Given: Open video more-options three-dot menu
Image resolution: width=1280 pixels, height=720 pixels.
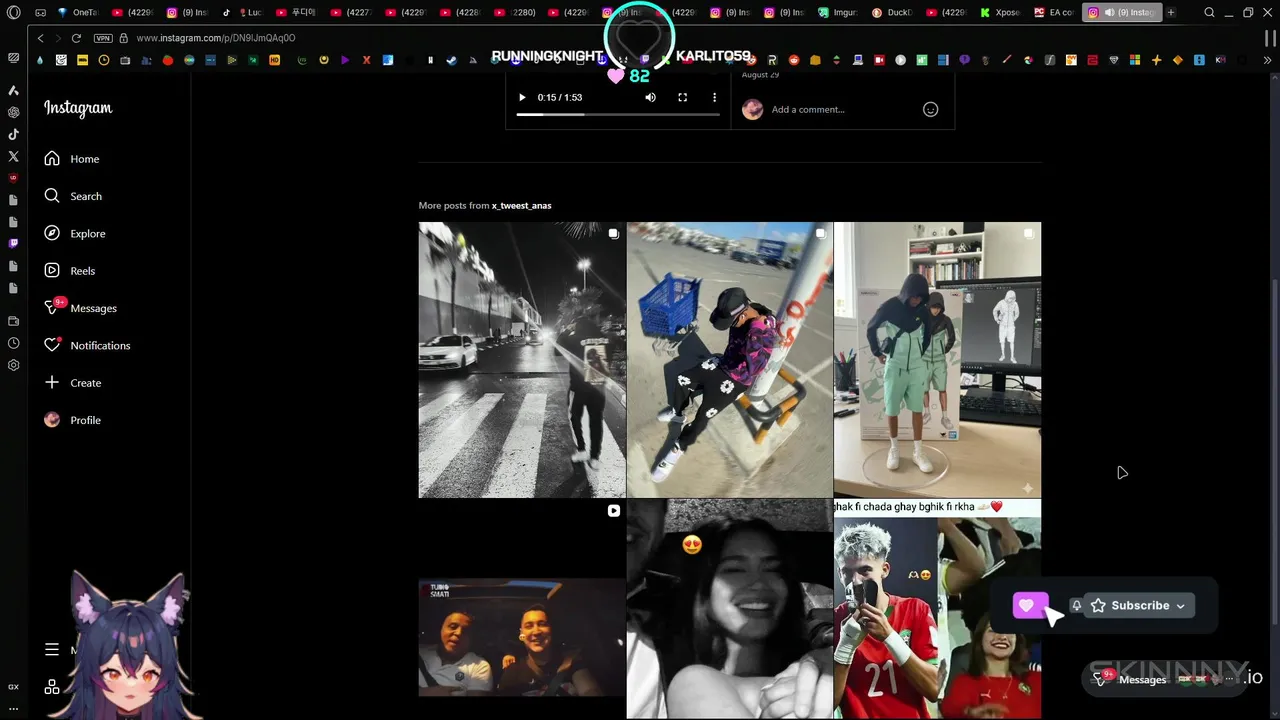Looking at the screenshot, I should coord(714,97).
